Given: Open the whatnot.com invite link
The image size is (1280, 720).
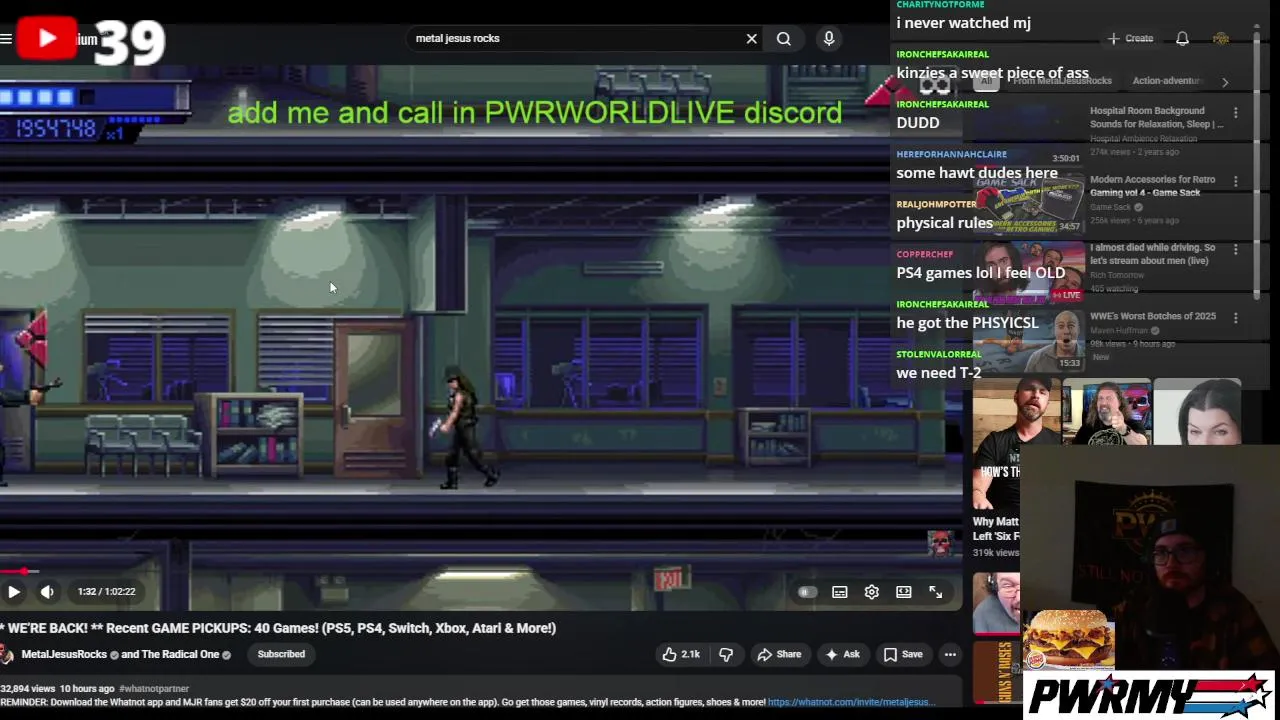Looking at the screenshot, I should point(851,702).
